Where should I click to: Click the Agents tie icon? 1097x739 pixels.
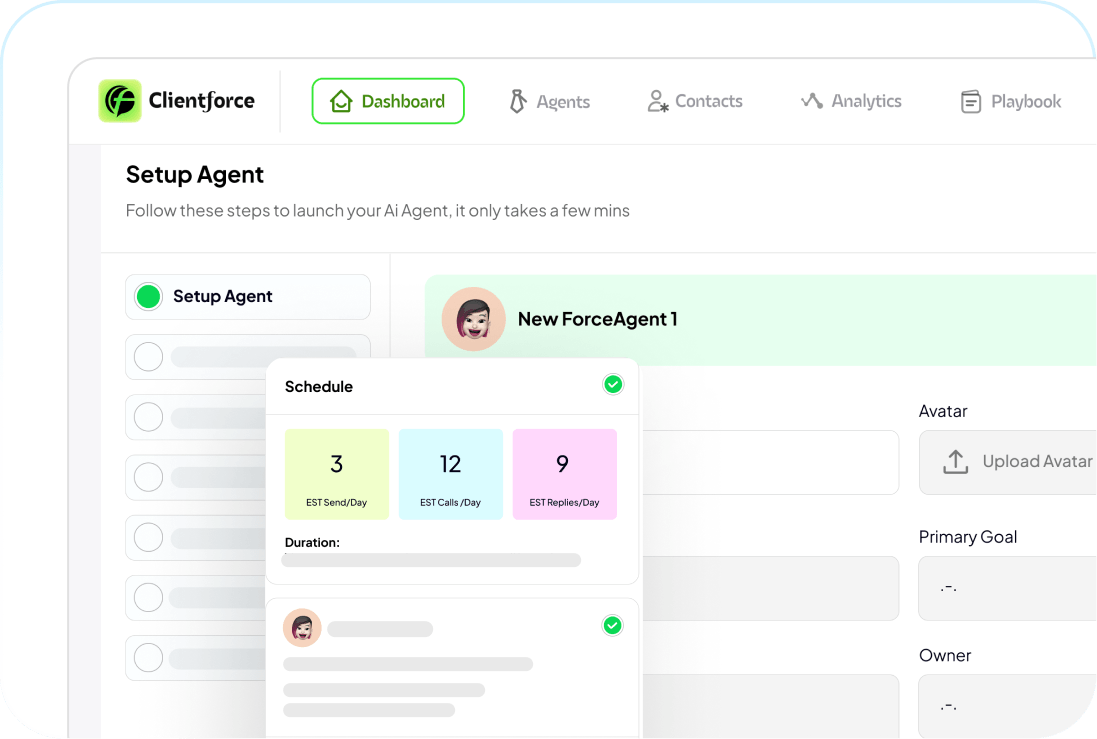(x=518, y=101)
